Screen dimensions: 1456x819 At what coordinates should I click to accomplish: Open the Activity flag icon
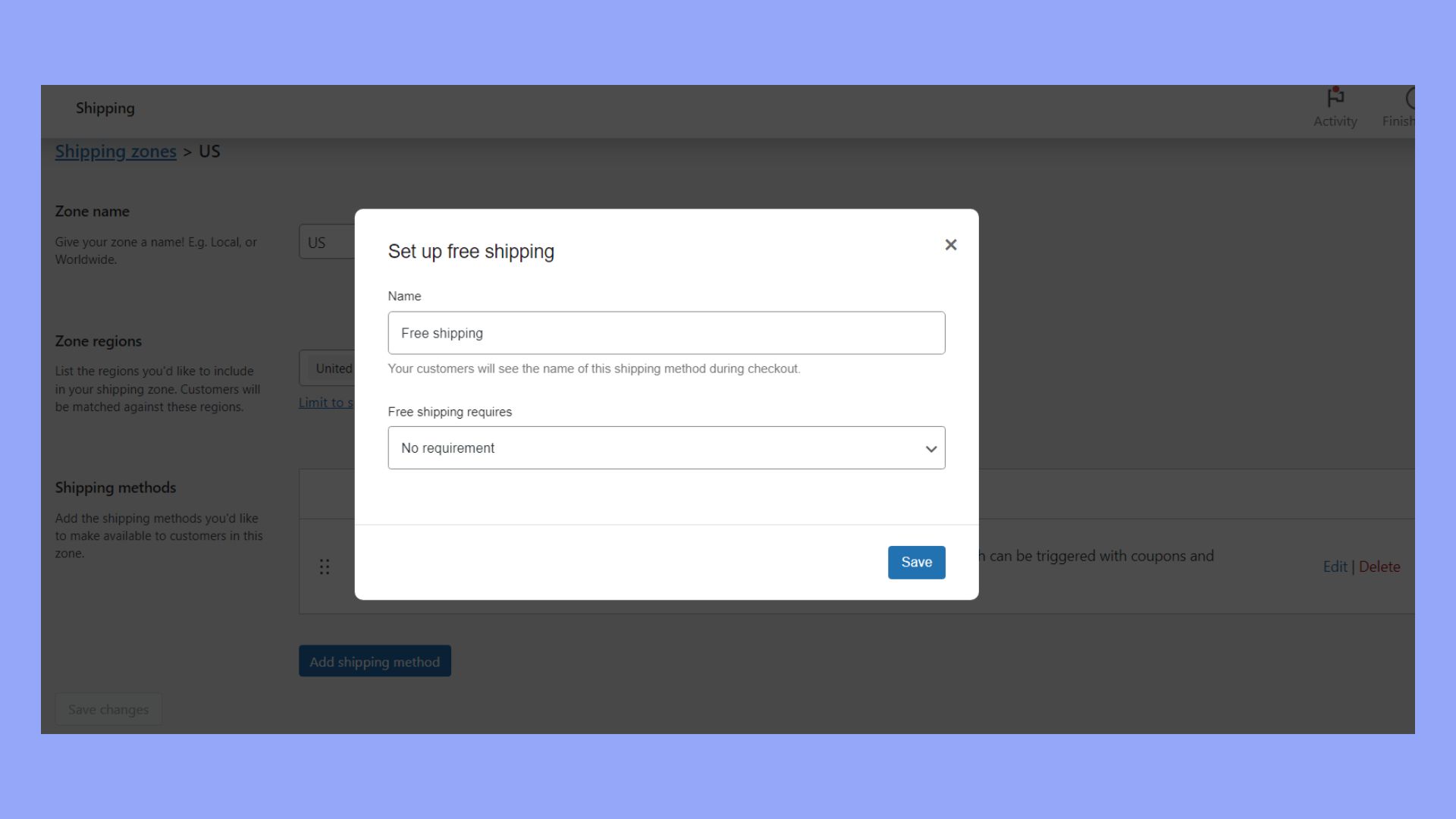click(x=1335, y=97)
